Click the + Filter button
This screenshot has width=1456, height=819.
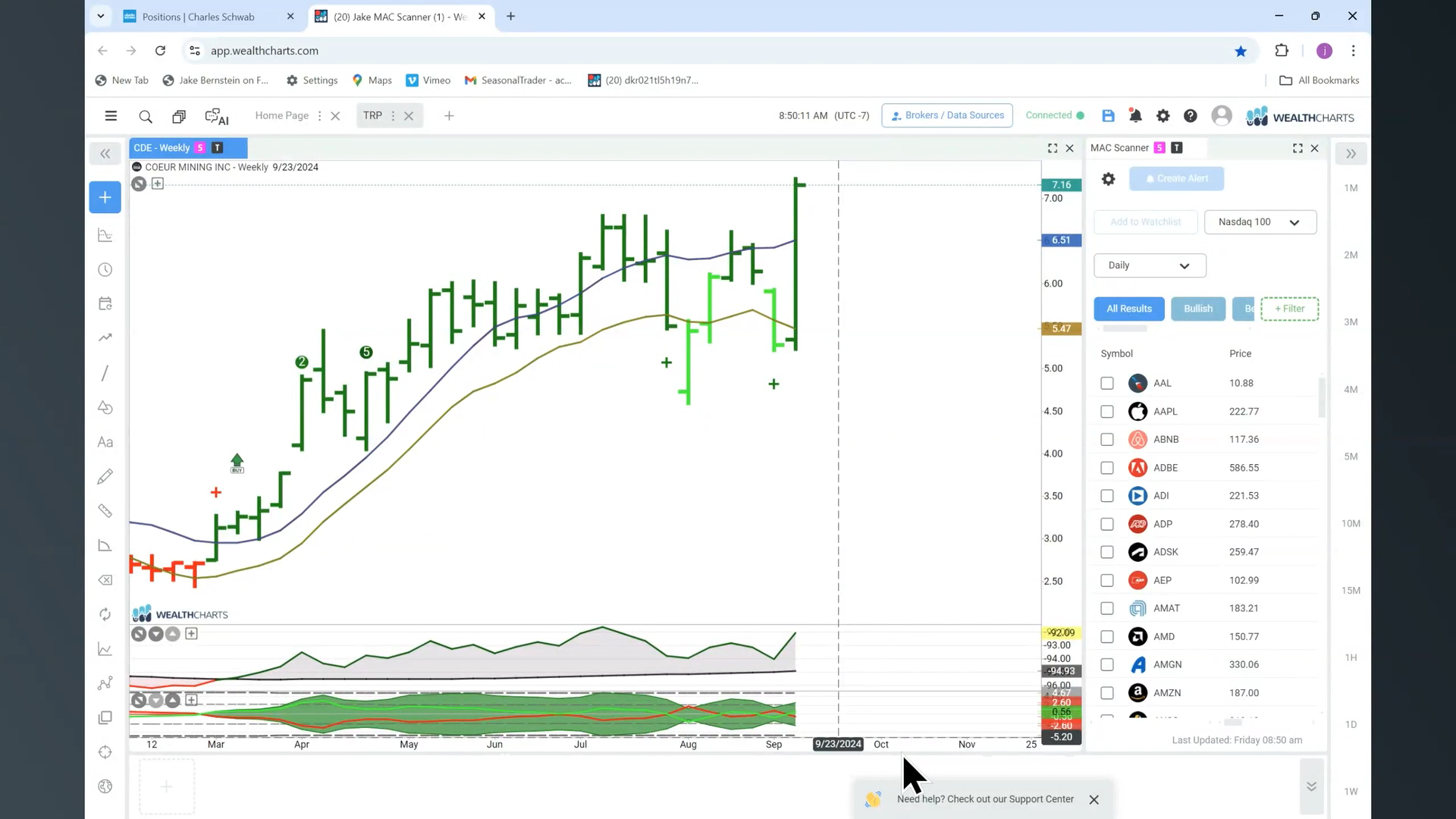click(x=1289, y=309)
